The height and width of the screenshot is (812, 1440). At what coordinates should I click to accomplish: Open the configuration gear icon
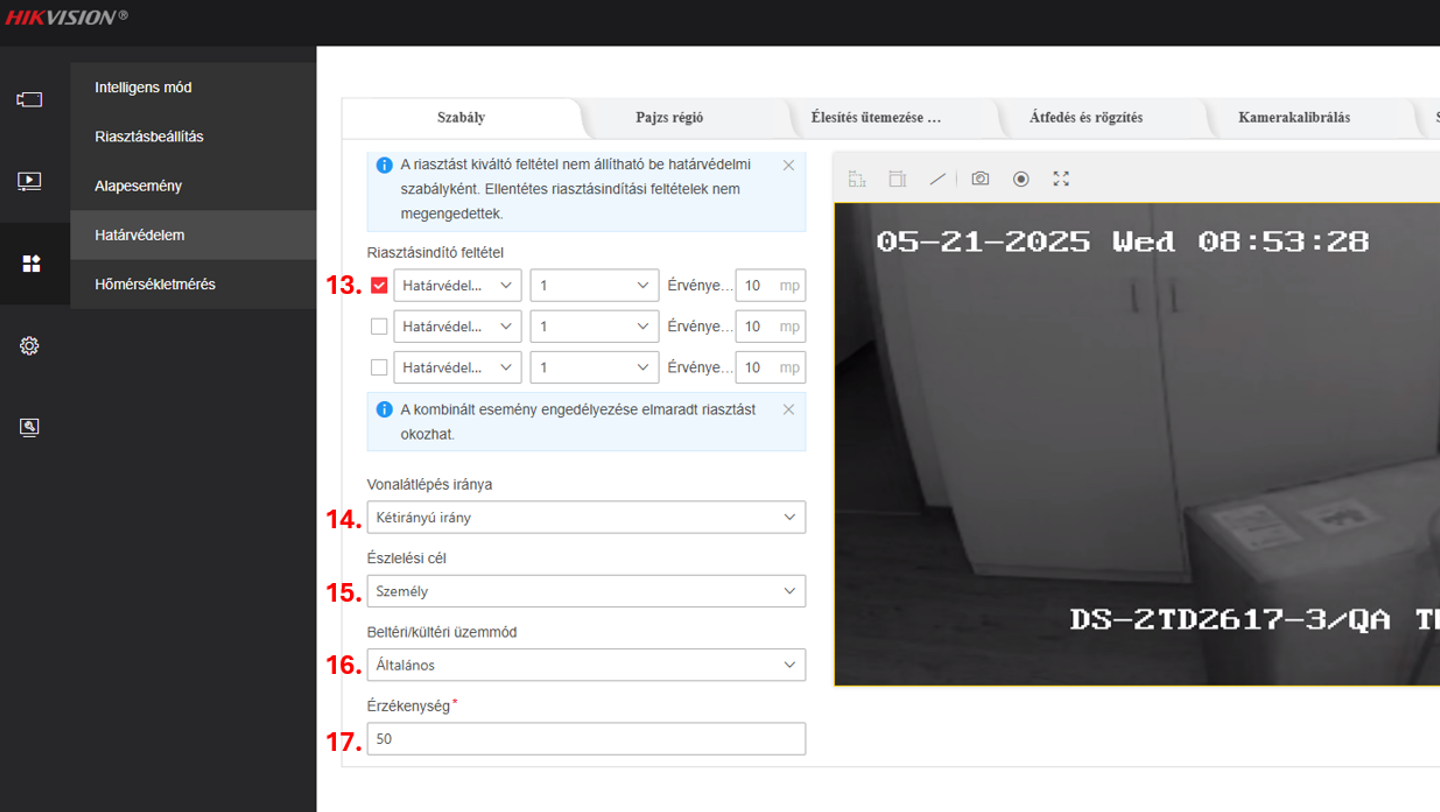point(29,346)
